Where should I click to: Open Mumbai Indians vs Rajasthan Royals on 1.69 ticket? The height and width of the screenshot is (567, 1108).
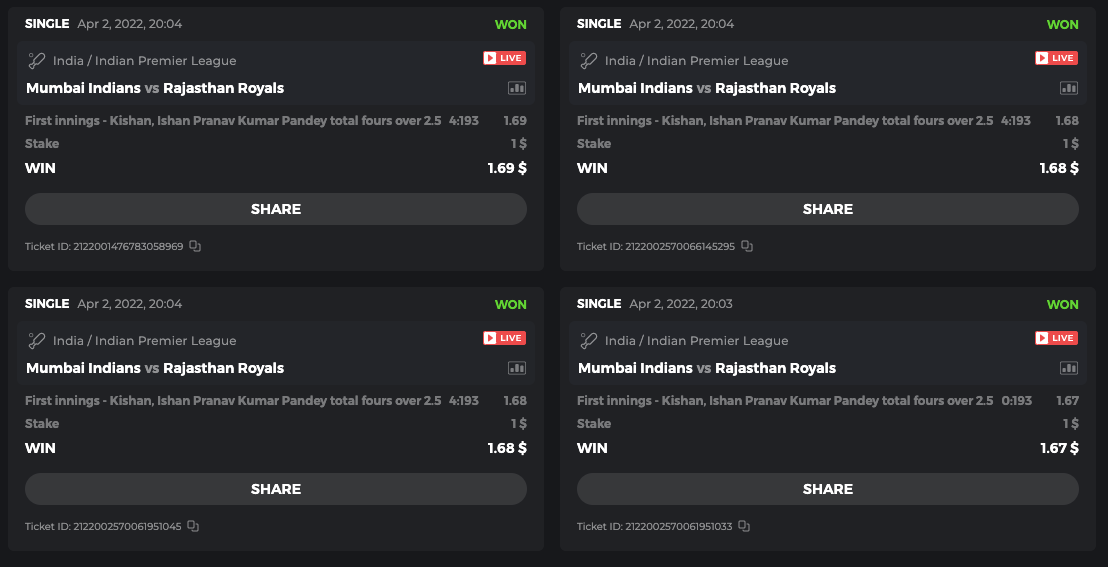[x=155, y=88]
